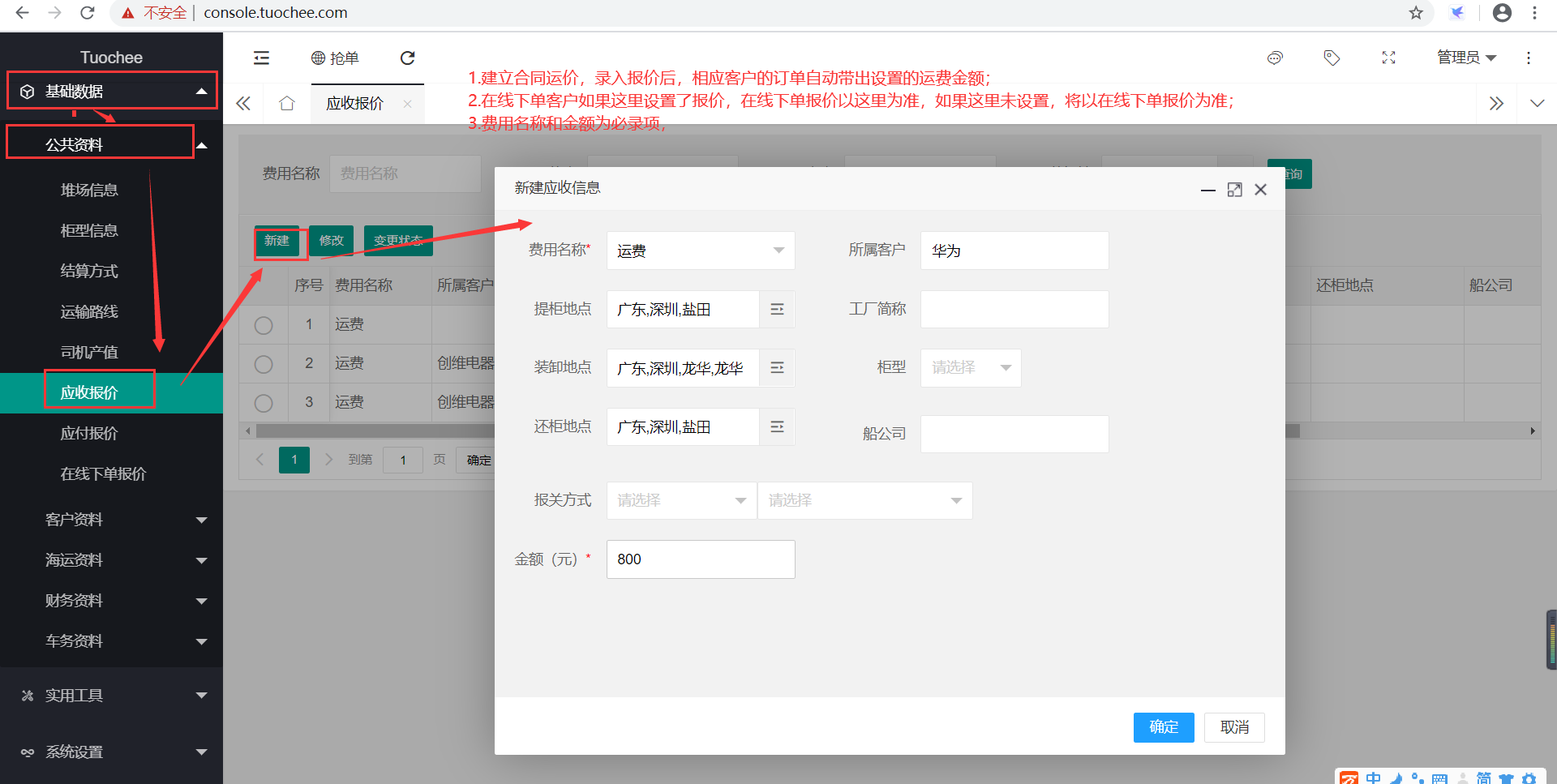1557x784 pixels.
Task: Collapse 基础数据 menu section
Action: (x=112, y=91)
